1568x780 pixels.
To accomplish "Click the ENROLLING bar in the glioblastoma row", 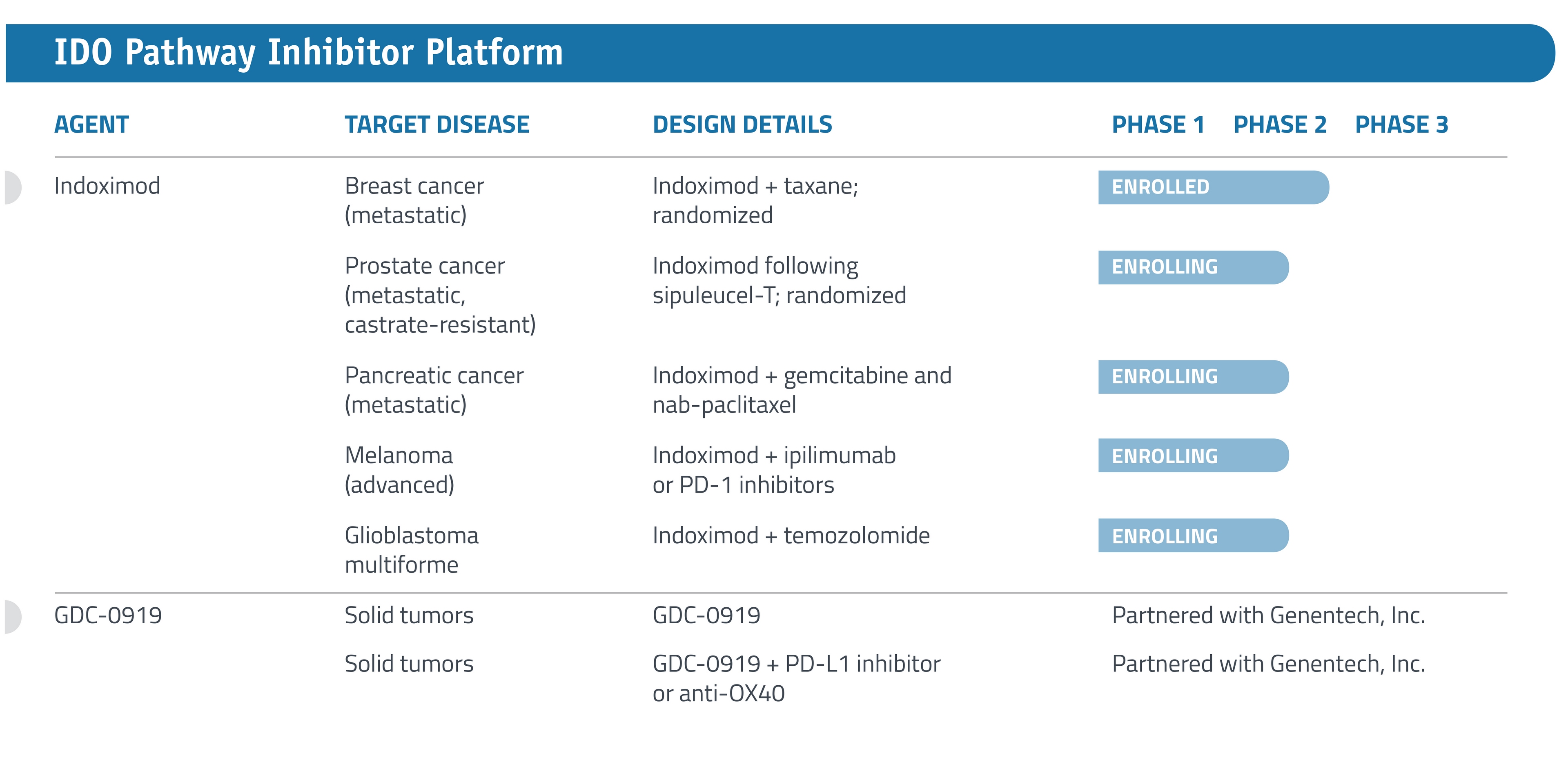I will (1192, 536).
